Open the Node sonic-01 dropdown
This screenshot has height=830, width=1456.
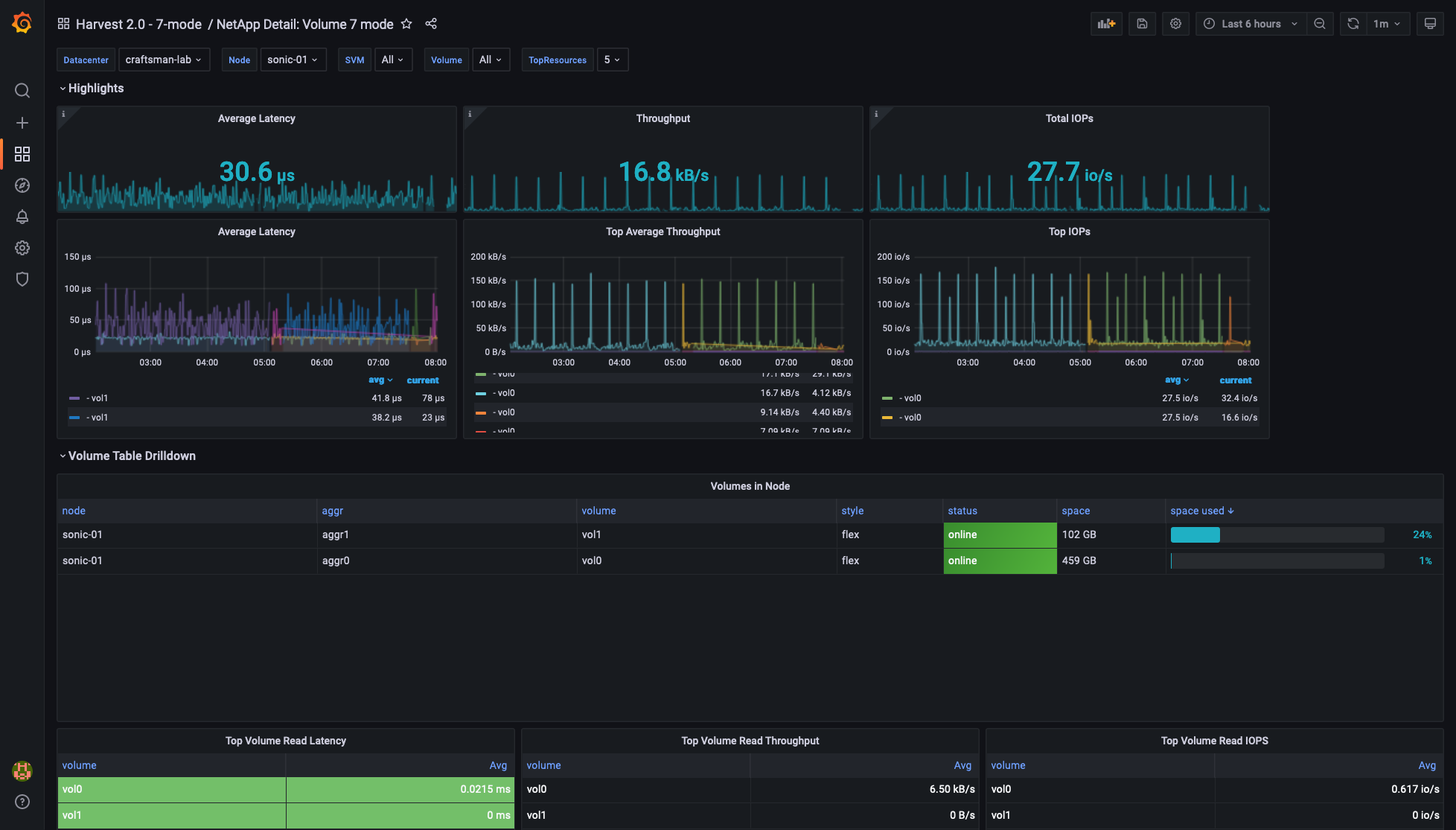click(x=293, y=60)
